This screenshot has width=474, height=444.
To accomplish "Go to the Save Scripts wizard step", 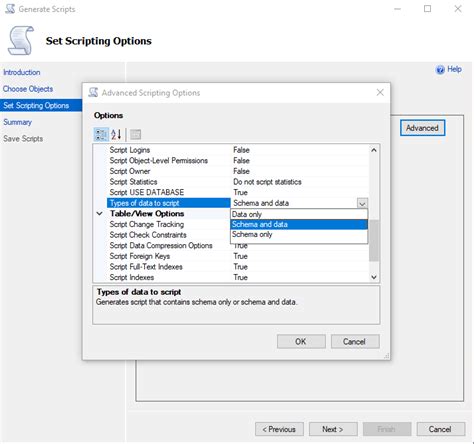I will coord(23,139).
